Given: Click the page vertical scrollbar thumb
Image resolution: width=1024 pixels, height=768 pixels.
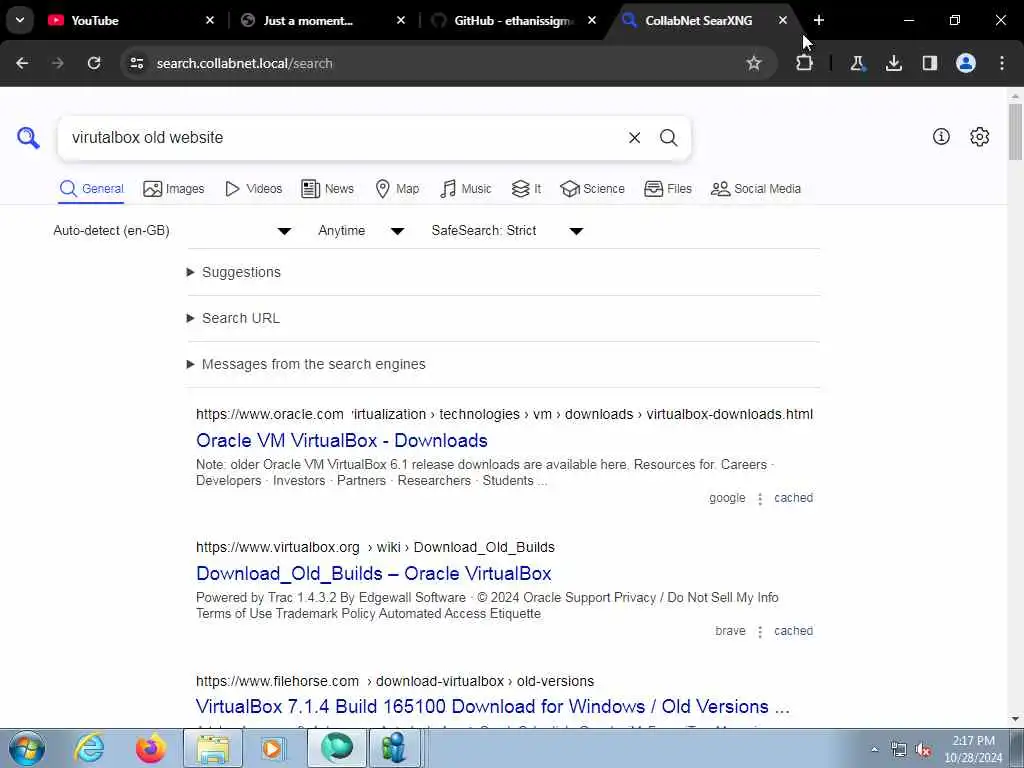Looking at the screenshot, I should click(1015, 131).
